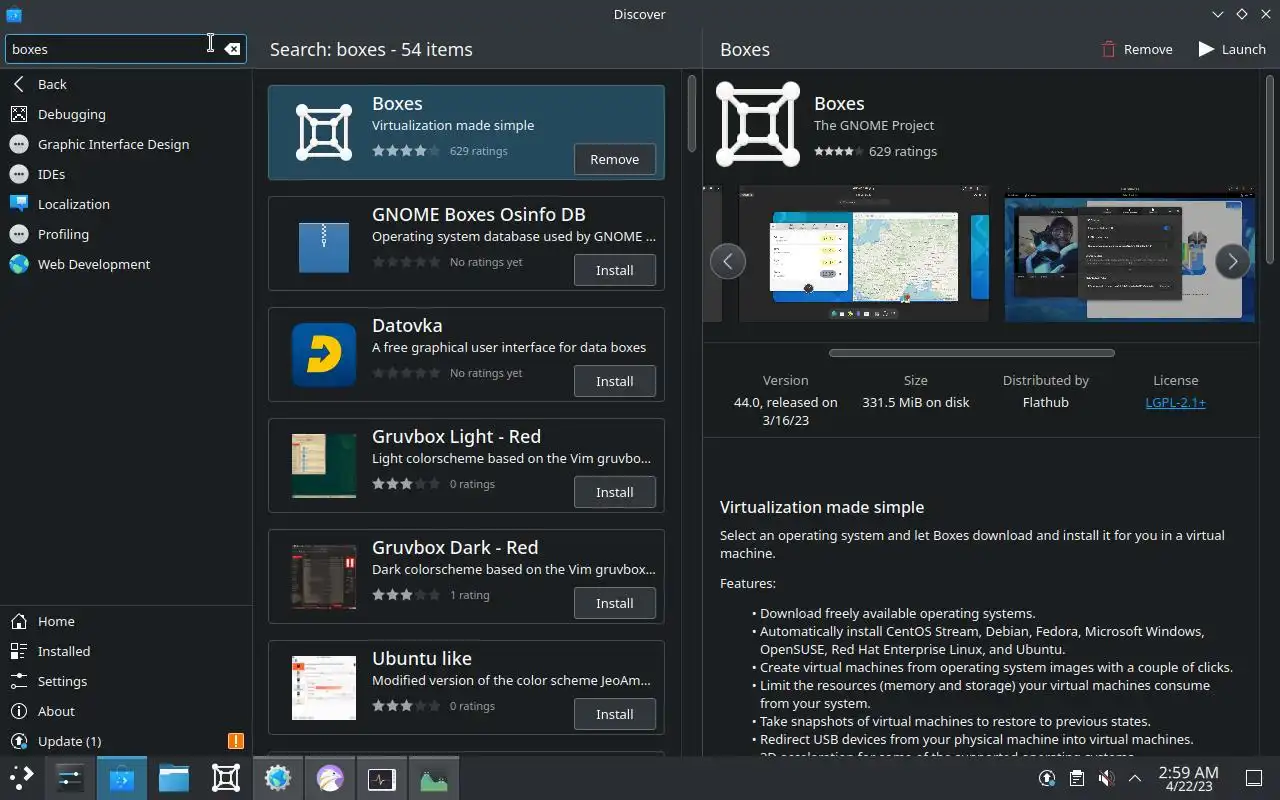
Task: Click the orange update warning badge
Action: [236, 741]
